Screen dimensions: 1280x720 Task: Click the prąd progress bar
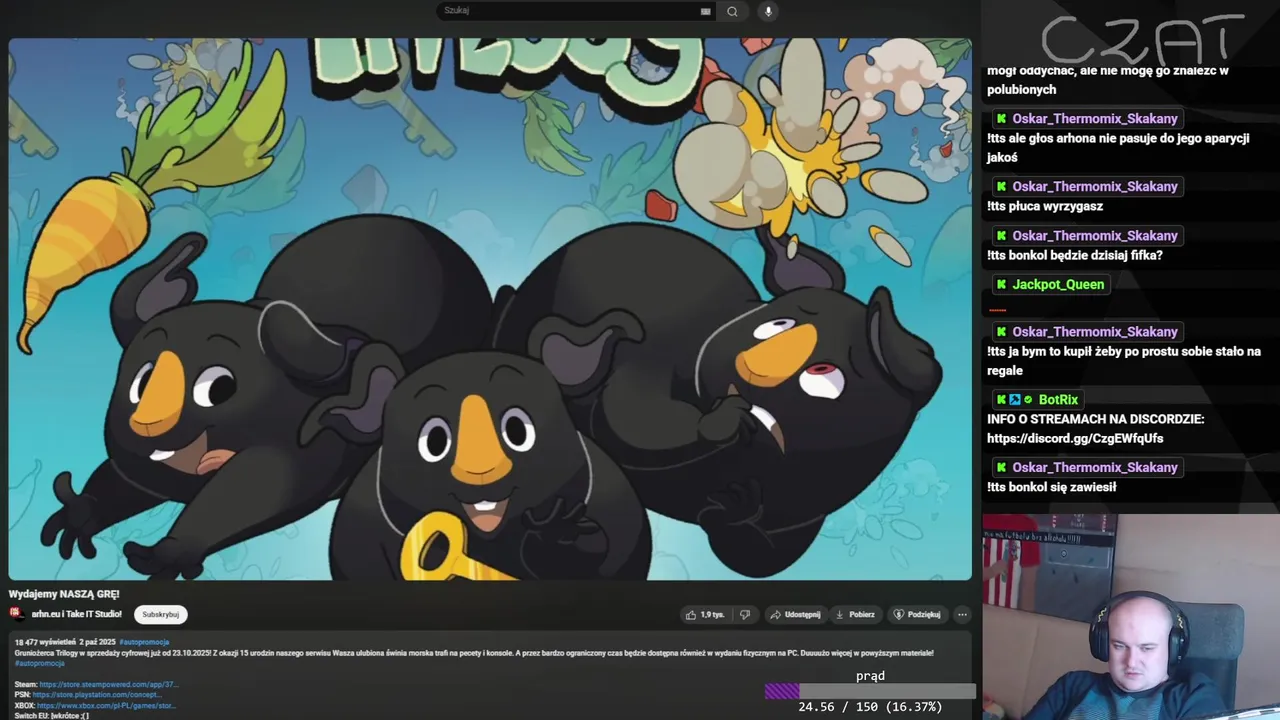pyautogui.click(x=870, y=691)
